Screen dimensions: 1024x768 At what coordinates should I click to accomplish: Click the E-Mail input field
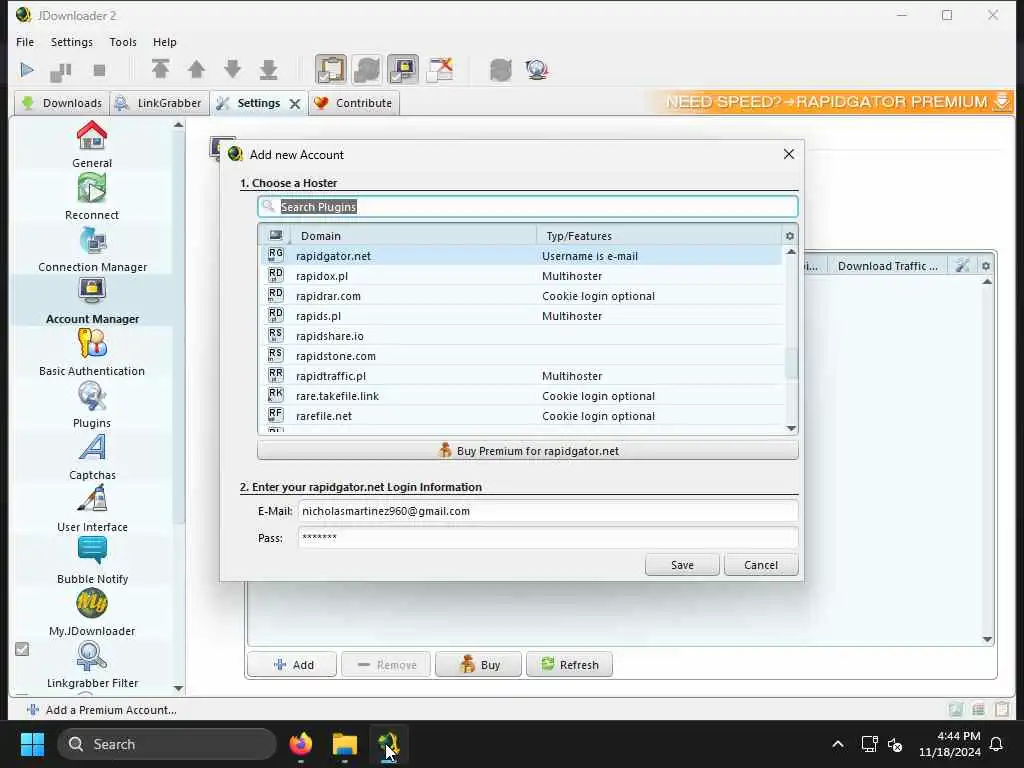(x=548, y=511)
